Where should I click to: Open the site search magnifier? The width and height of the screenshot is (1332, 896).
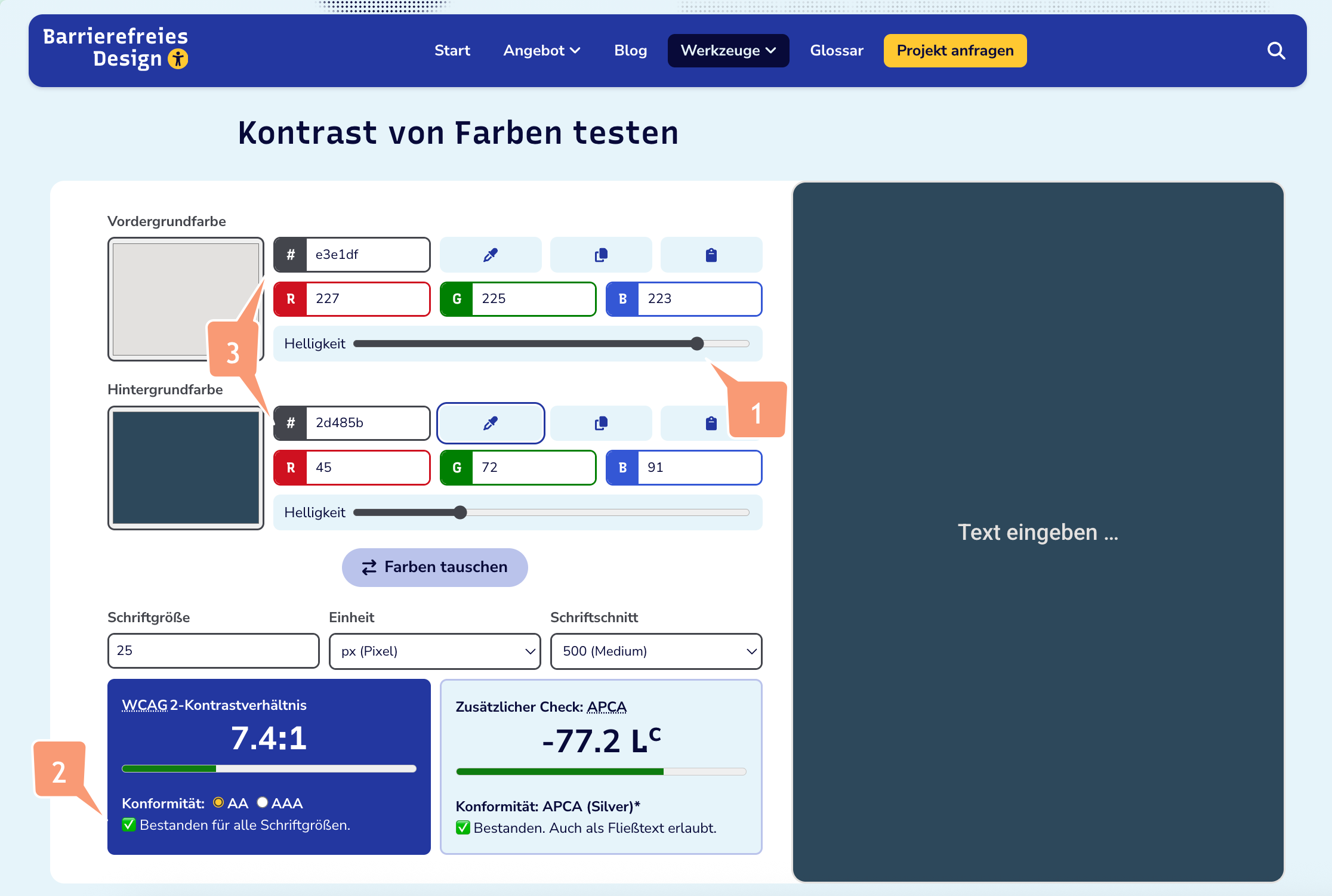coord(1276,51)
